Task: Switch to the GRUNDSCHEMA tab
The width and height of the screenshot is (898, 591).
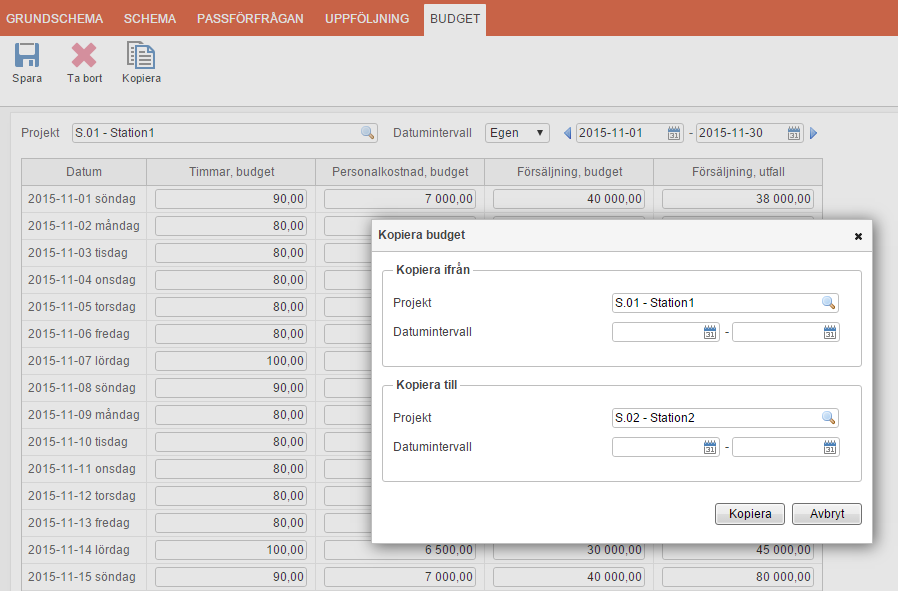Action: click(54, 18)
